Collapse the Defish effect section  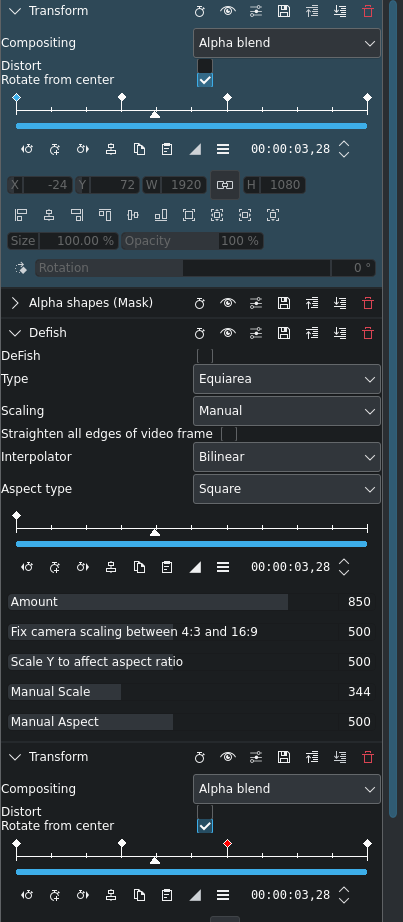[x=15, y=333]
